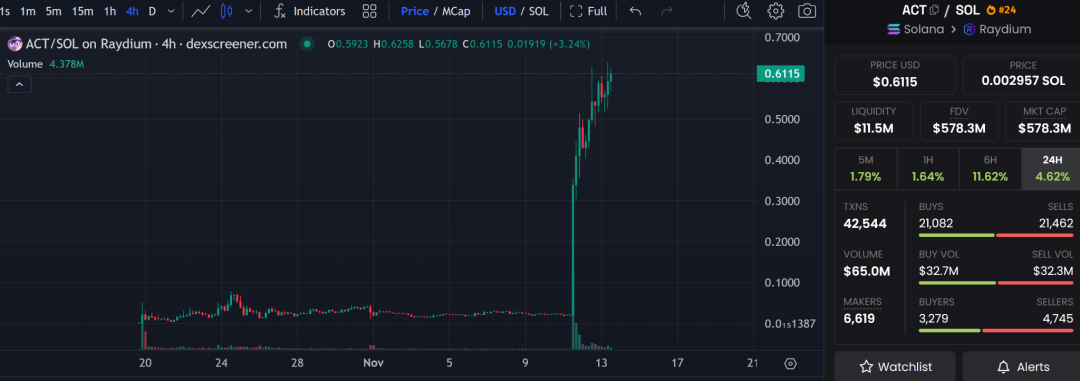The height and width of the screenshot is (381, 1080).
Task: Click the SELLERS 4,745 value
Action: 1059,318
